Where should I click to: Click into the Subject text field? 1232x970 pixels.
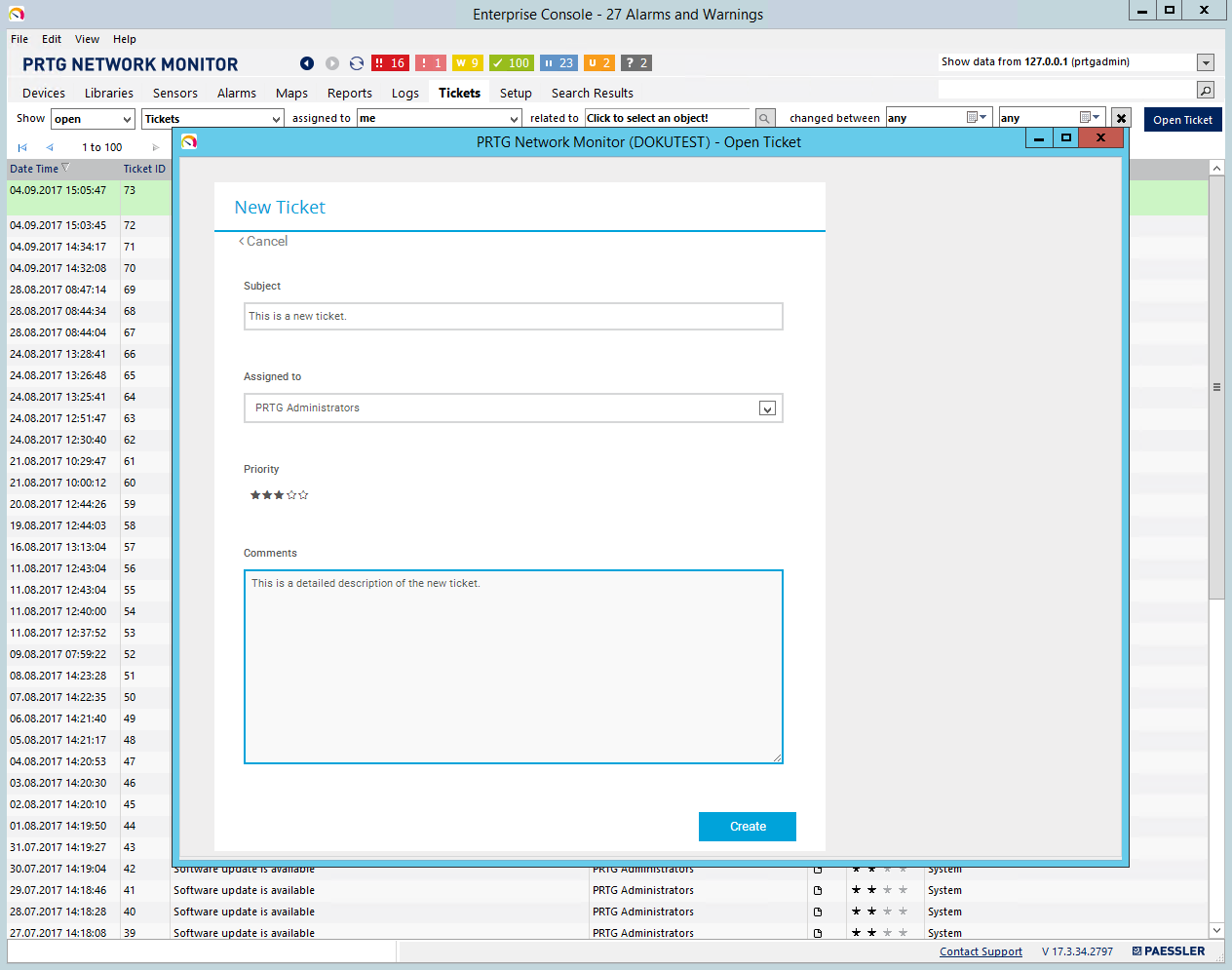point(513,317)
